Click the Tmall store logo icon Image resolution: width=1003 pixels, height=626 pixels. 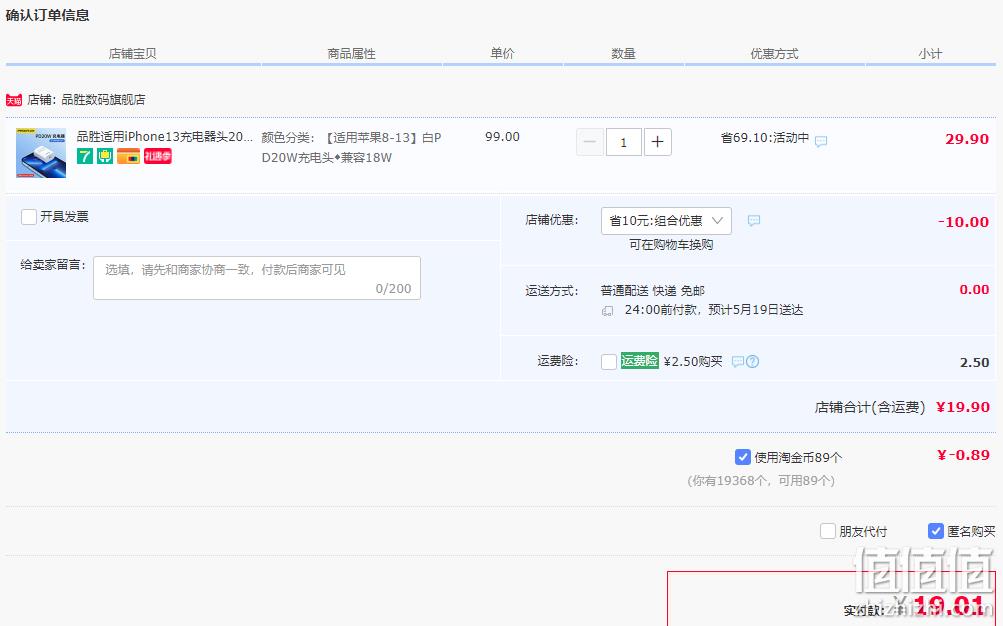coord(13,100)
